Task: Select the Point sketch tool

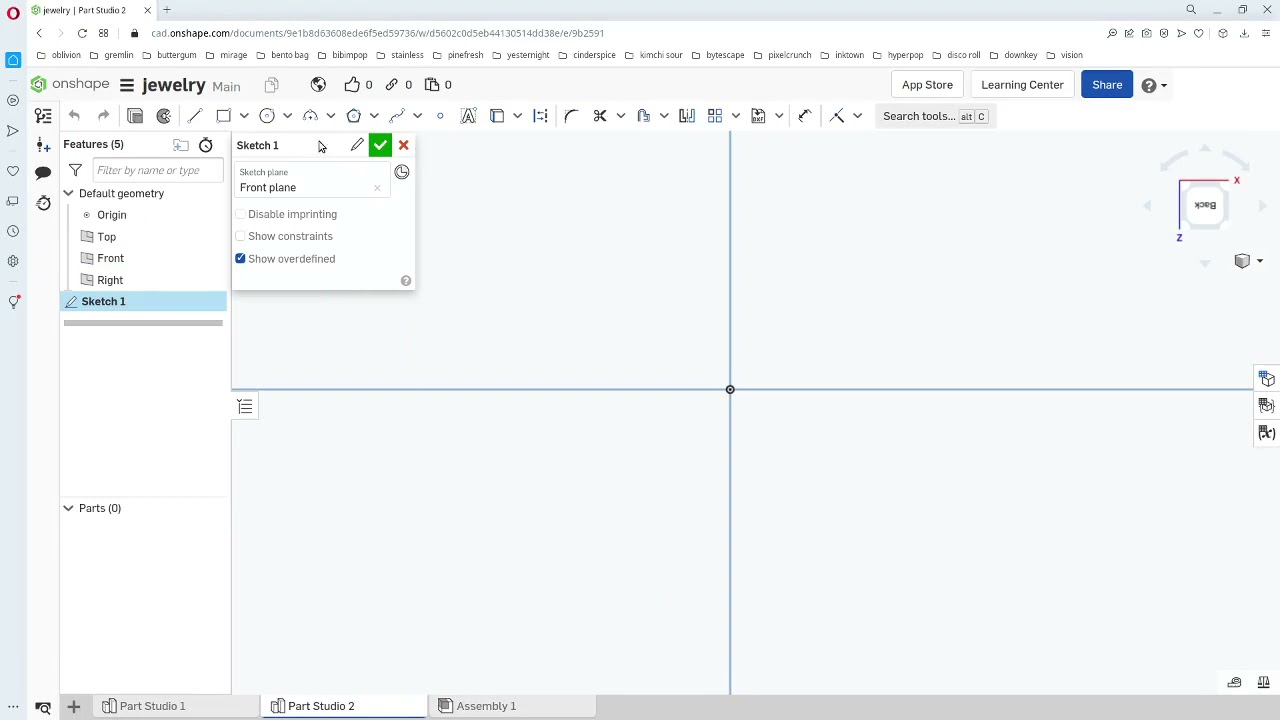Action: tap(440, 116)
